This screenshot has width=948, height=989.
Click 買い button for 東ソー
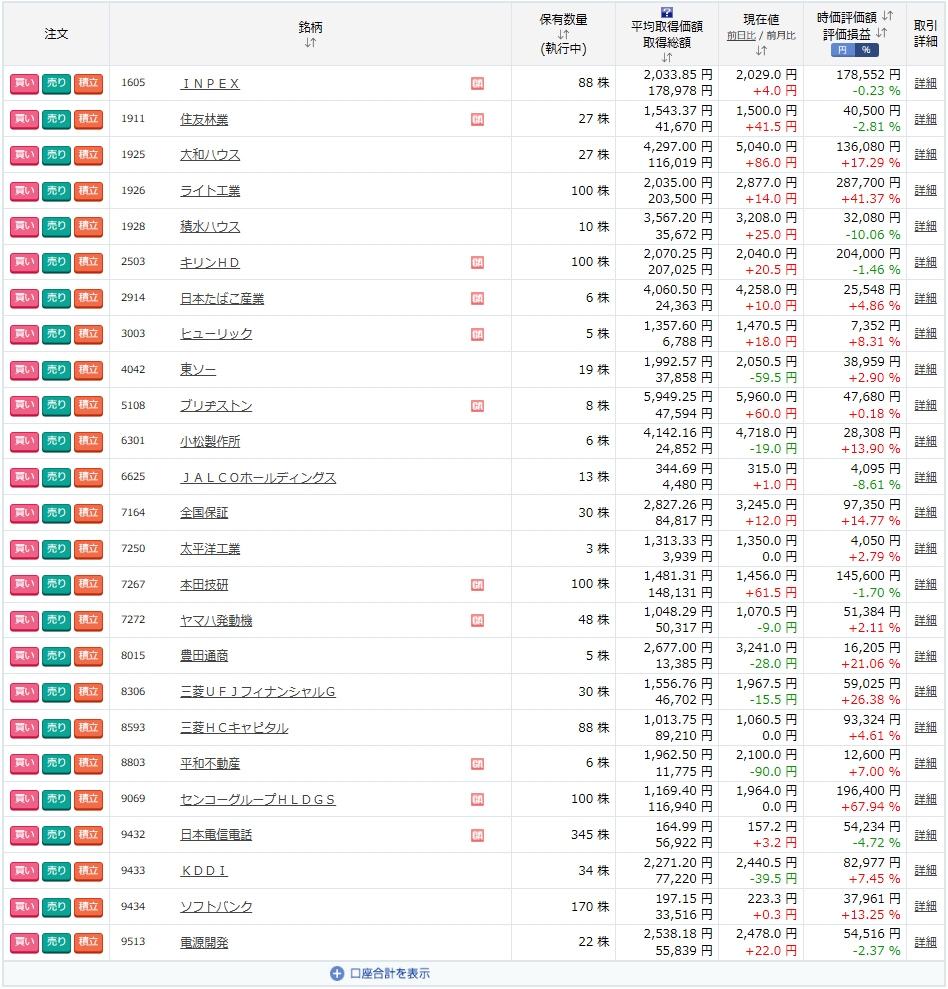25,370
